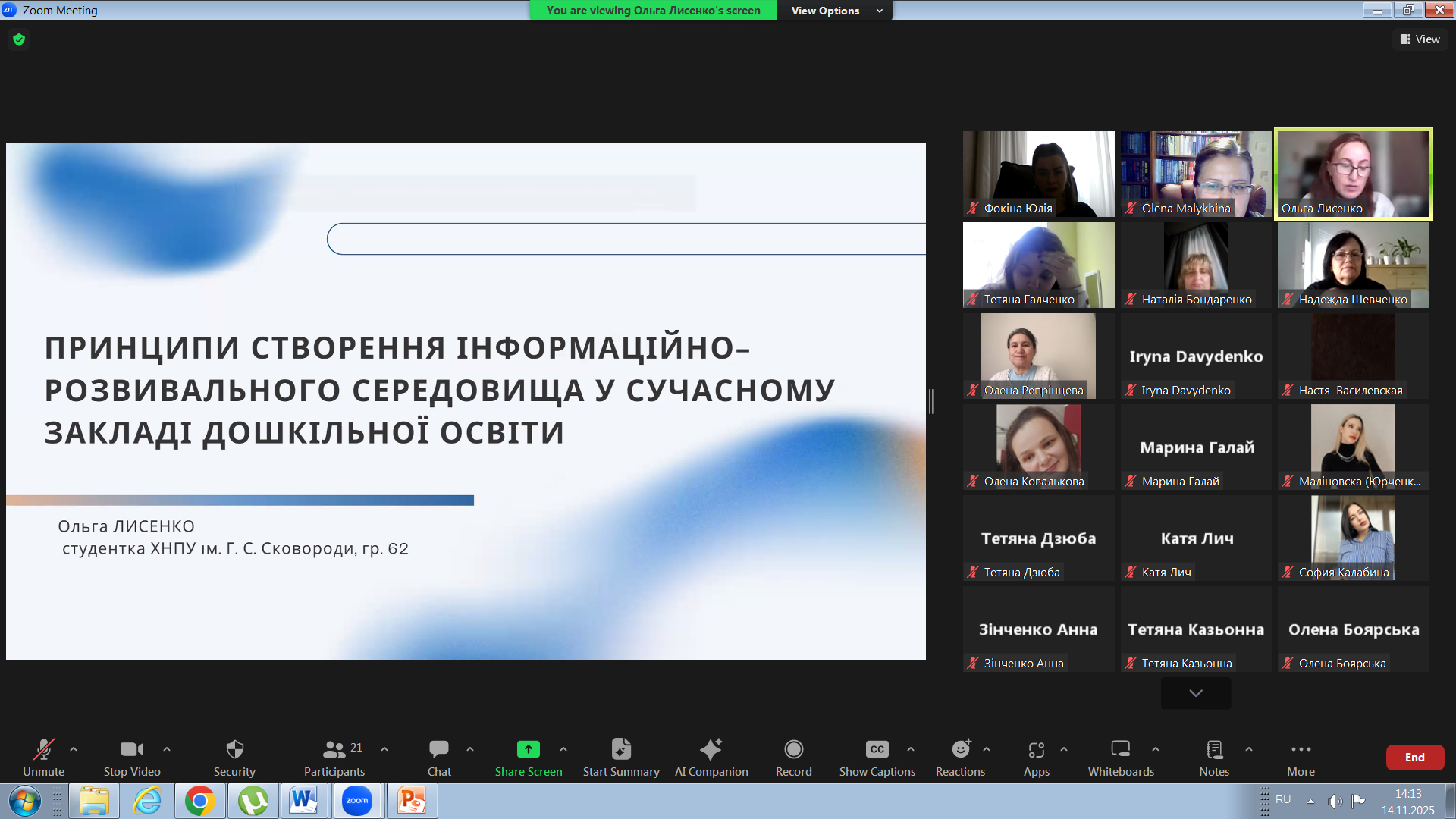
Task: Expand more participants with down chevron
Action: pyautogui.click(x=1195, y=693)
